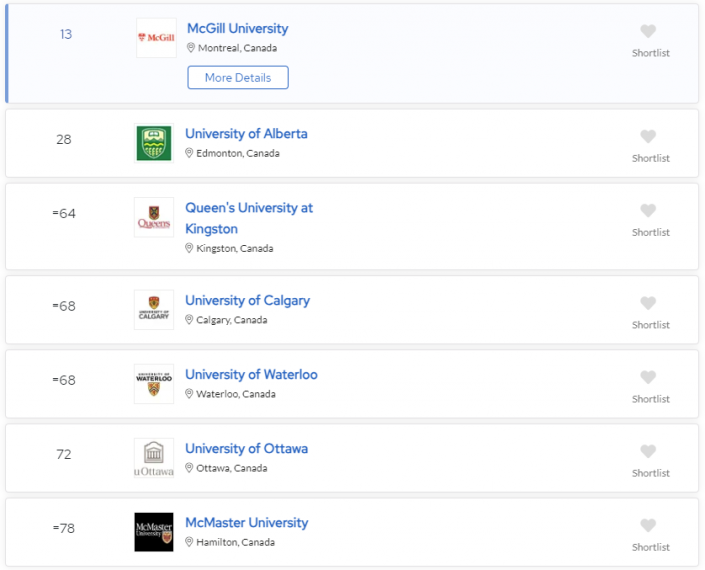Select the University of Calgary logo
Image resolution: width=705 pixels, height=570 pixels.
(x=154, y=310)
